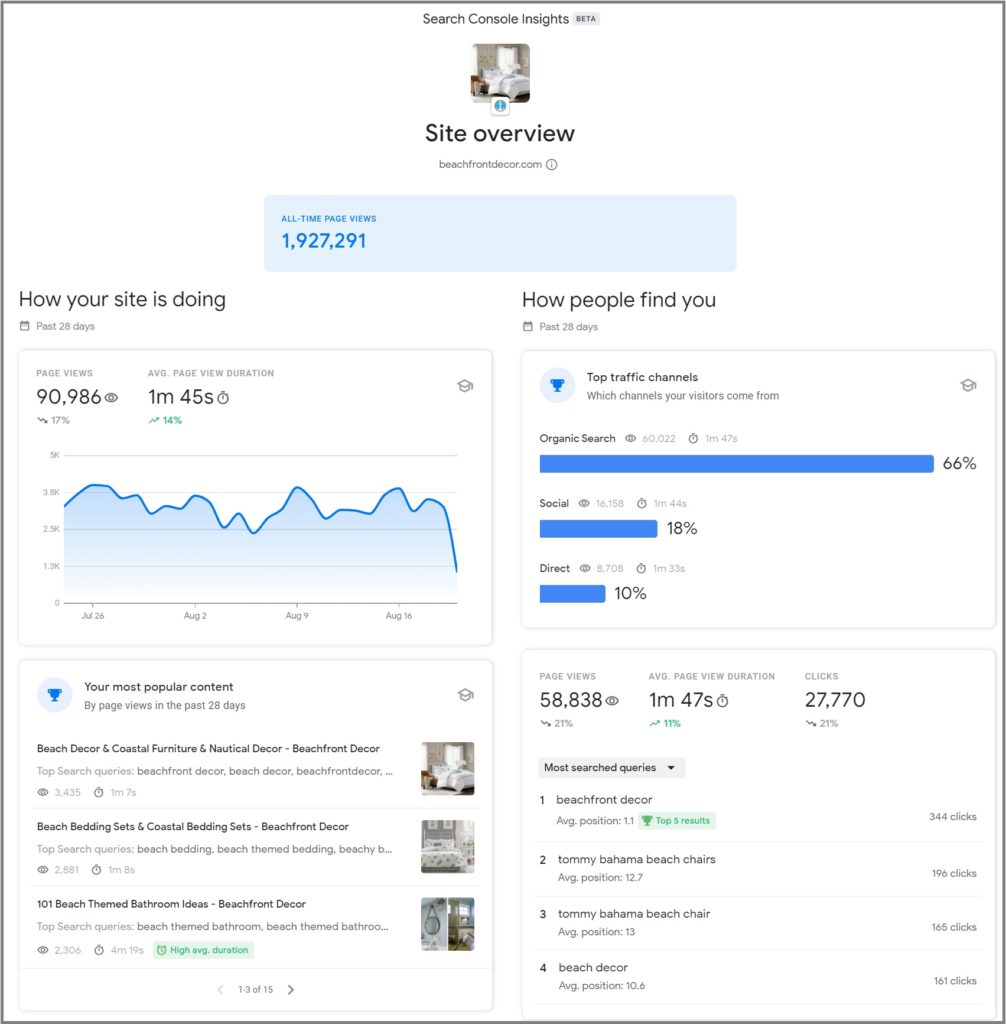The image size is (1006, 1024).
Task: Click the Organic Search 66% bar
Action: 736,464
